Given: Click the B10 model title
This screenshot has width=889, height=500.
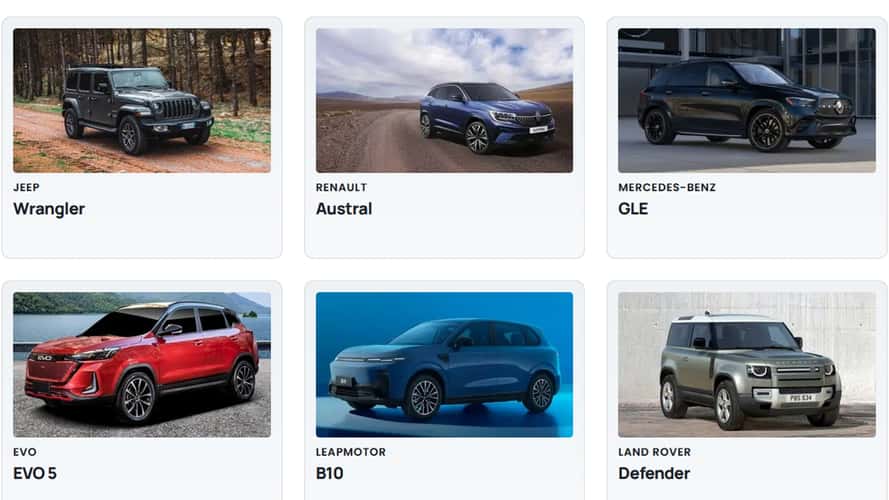Looking at the screenshot, I should [x=329, y=473].
